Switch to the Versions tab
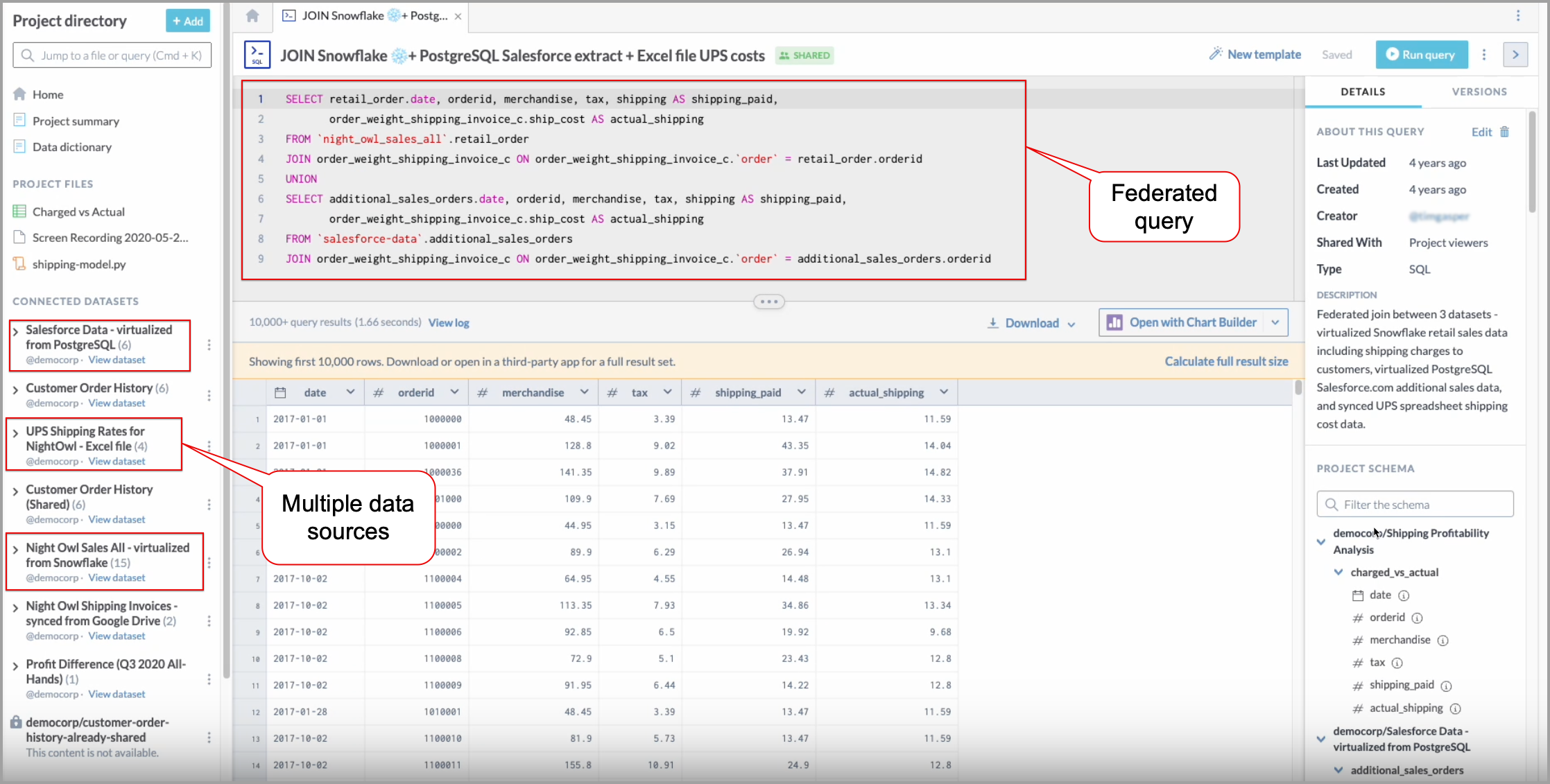This screenshot has width=1550, height=784. pyautogui.click(x=1479, y=92)
